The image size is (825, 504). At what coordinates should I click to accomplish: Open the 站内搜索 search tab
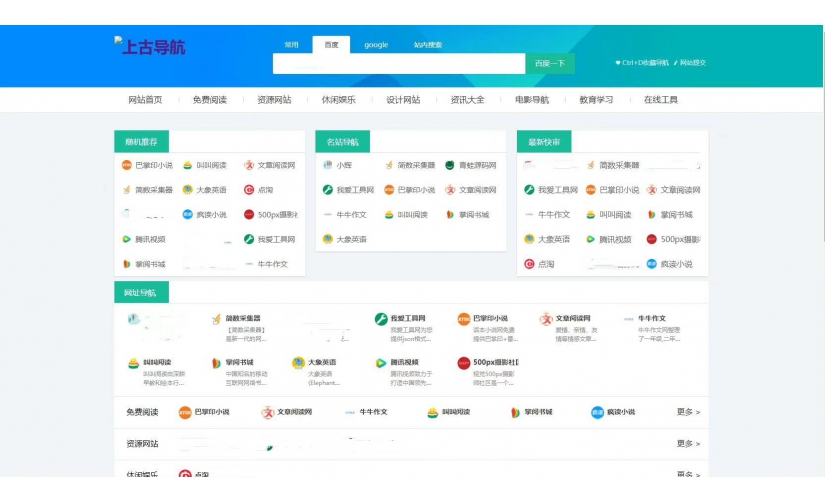click(x=428, y=45)
